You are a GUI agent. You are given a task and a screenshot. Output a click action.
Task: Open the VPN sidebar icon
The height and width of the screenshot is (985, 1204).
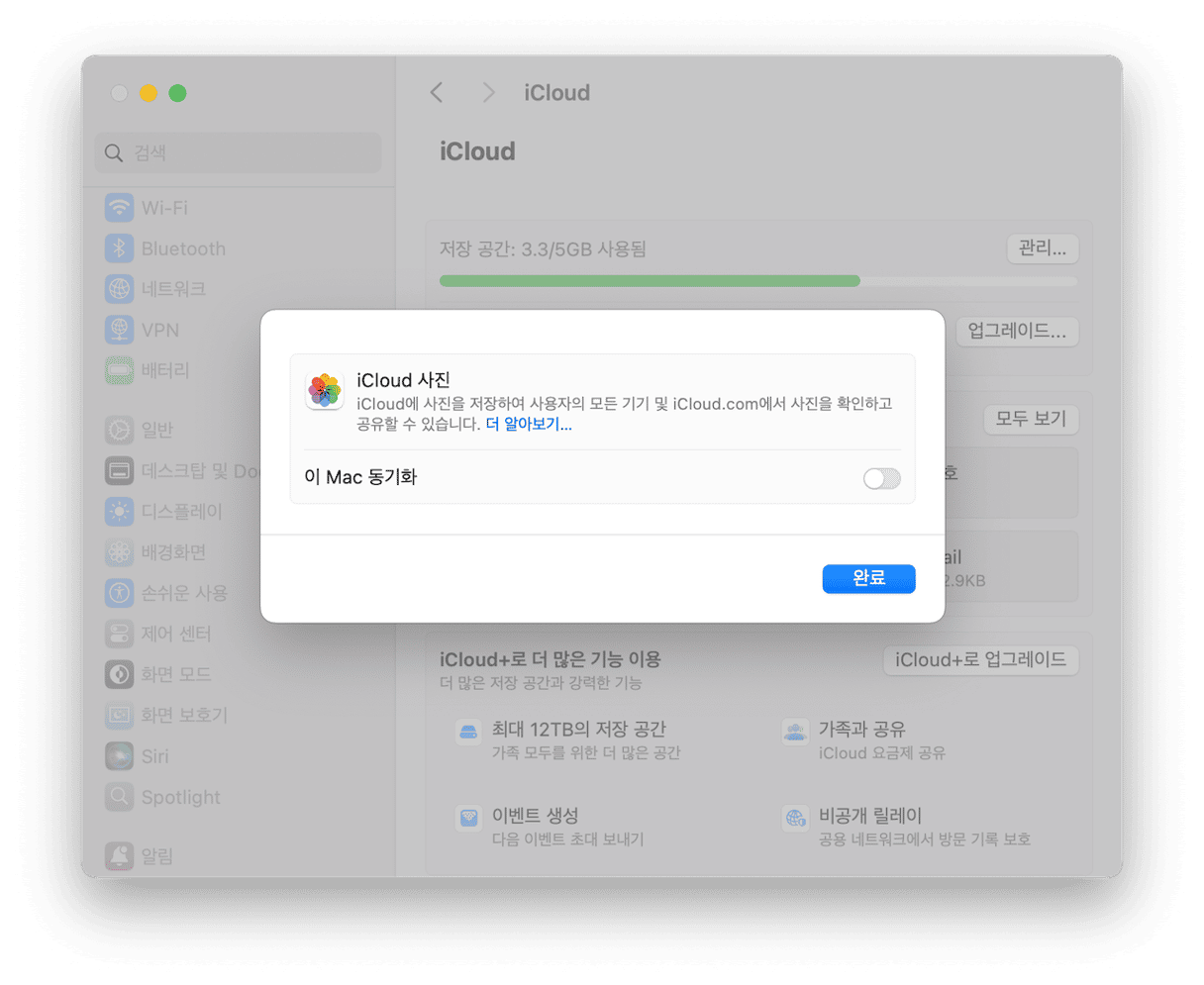coord(120,330)
